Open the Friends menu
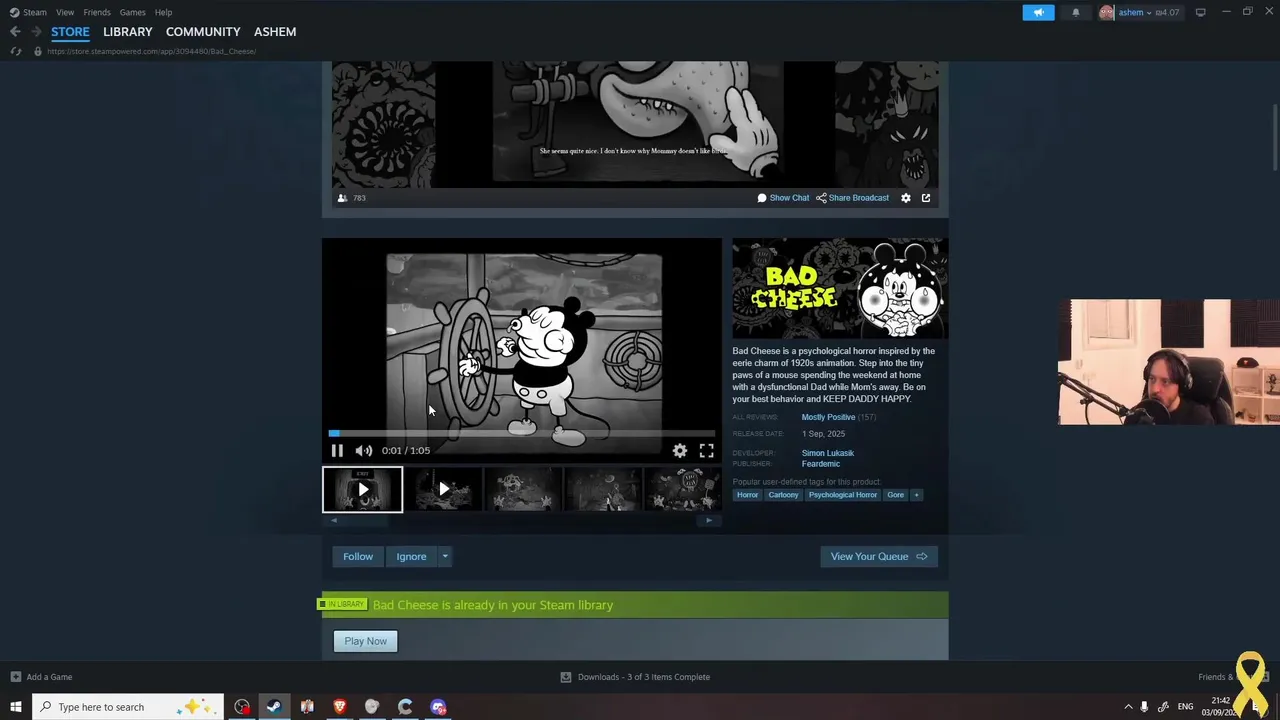Image resolution: width=1280 pixels, height=720 pixels. tap(97, 12)
